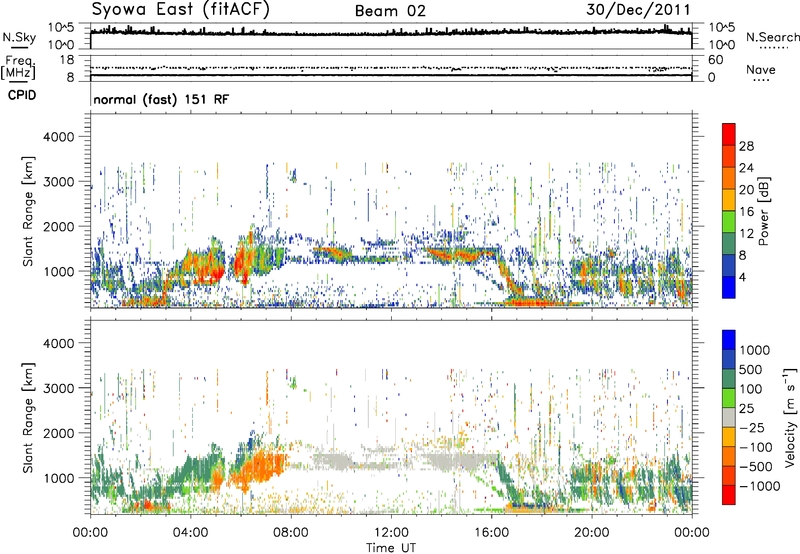Choose the teal Velocity swatch between 100 and 500
The width and height of the screenshot is (800, 554).
[x=729, y=379]
